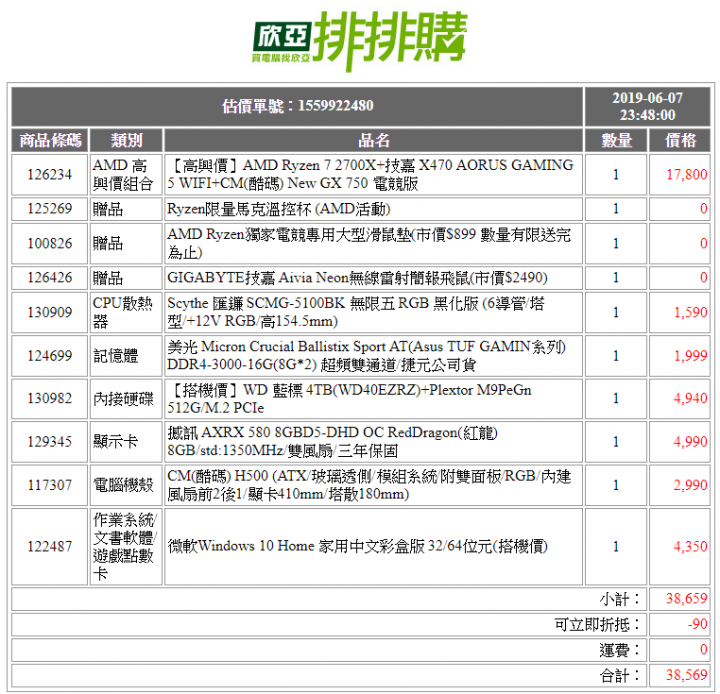This screenshot has height=694, width=720.
Task: Select price 17,800
Action: [687, 175]
